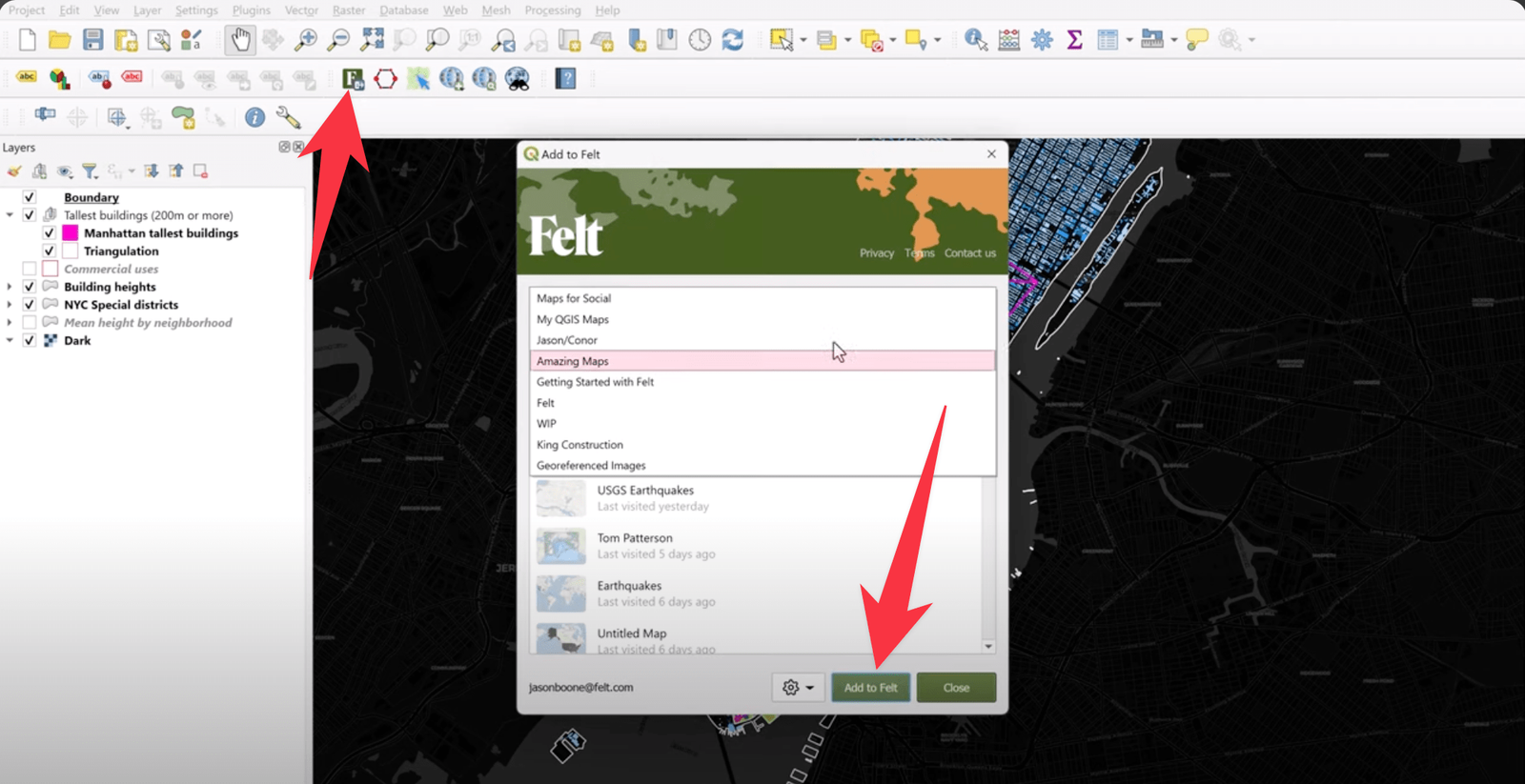Collapse the Tallest buildings layer node
This screenshot has width=1525, height=784.
coord(10,215)
